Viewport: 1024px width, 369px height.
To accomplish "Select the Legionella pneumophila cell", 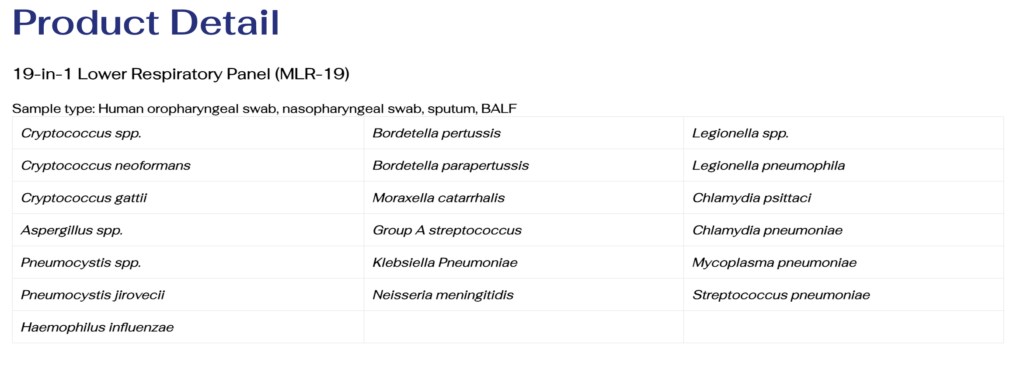I will 843,165.
